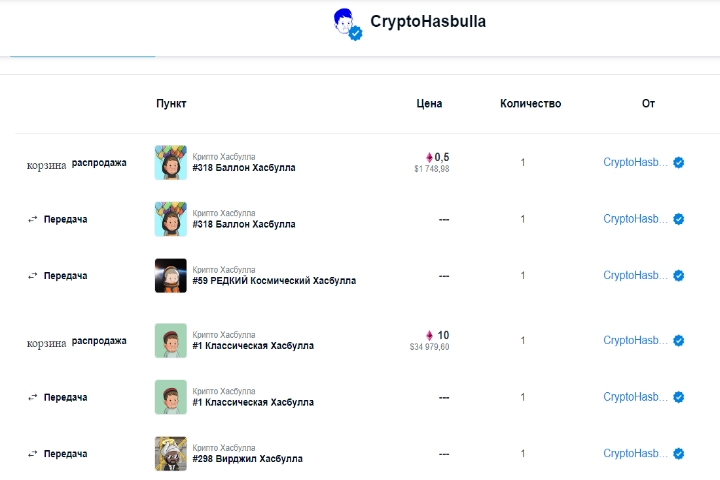Click the Цена column header
Image resolution: width=720 pixels, height=480 pixels.
429,104
